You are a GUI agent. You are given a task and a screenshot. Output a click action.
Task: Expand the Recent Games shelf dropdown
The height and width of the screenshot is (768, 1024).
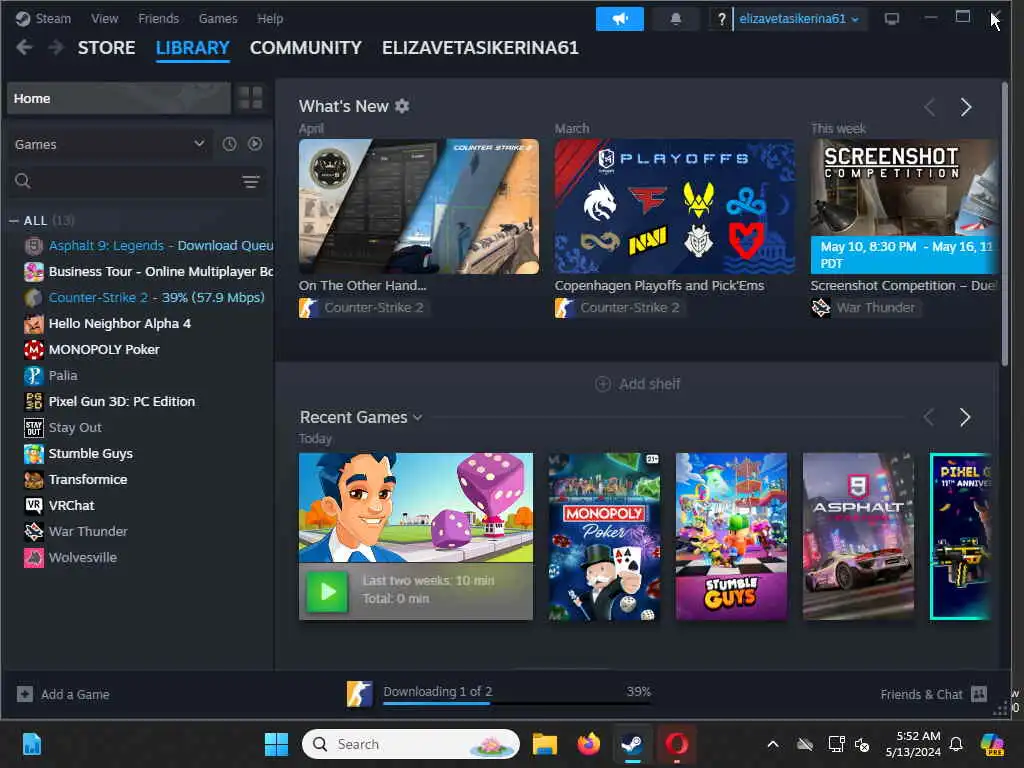point(417,417)
